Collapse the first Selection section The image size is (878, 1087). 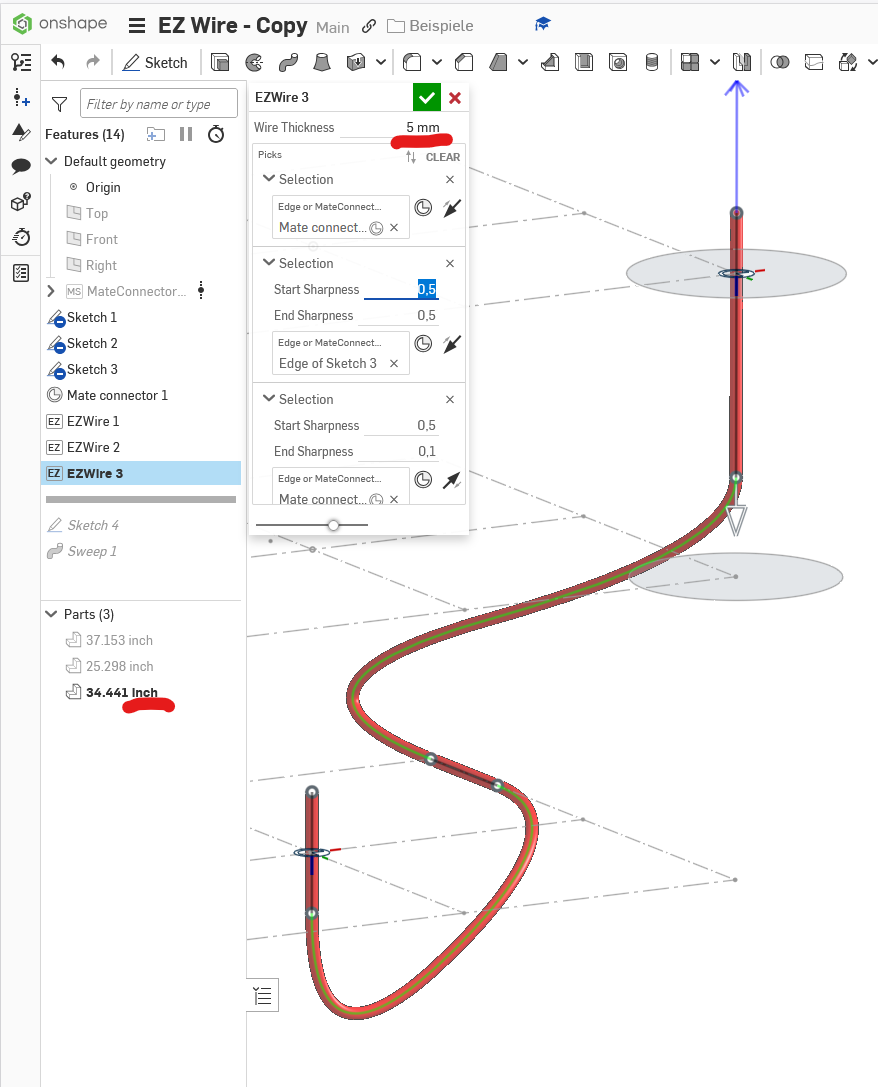269,179
